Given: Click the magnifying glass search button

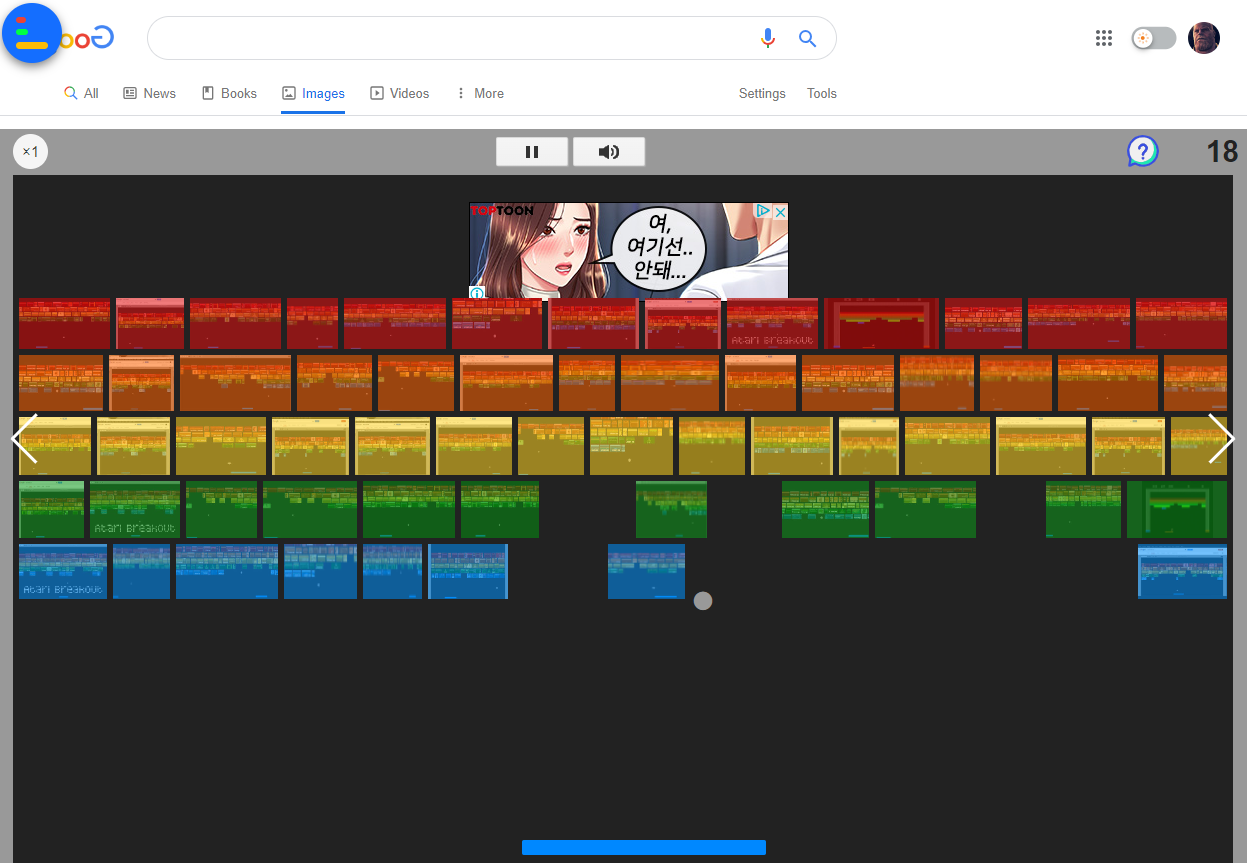Looking at the screenshot, I should click(807, 39).
